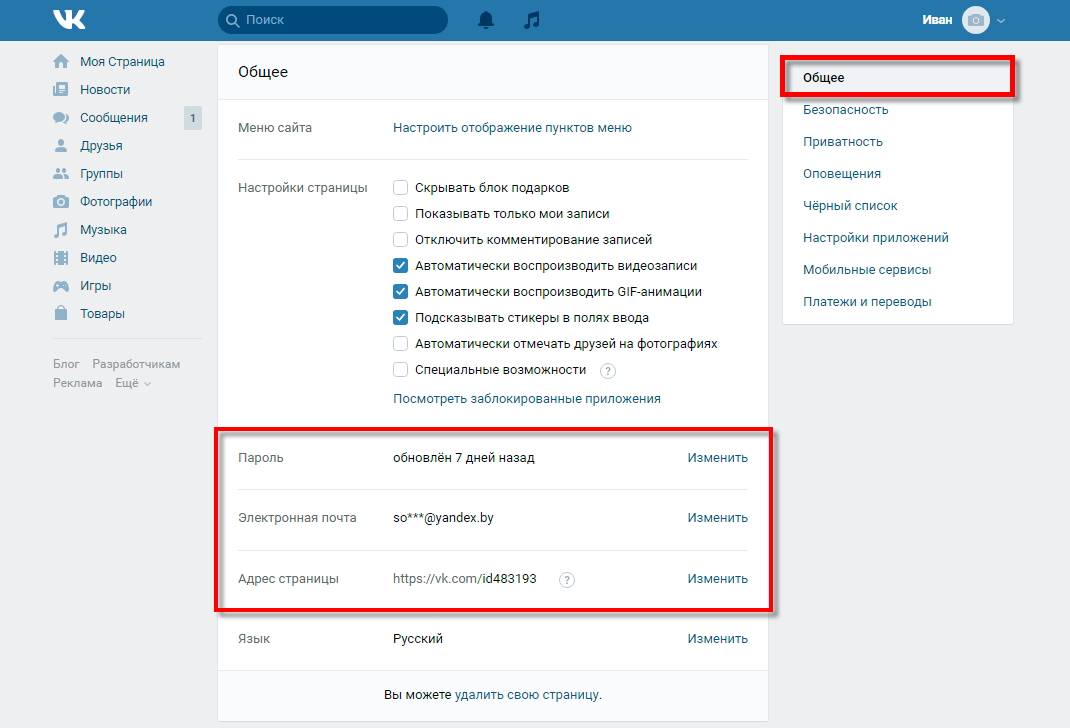Open Сообщения in sidebar
1070x728 pixels.
click(114, 117)
